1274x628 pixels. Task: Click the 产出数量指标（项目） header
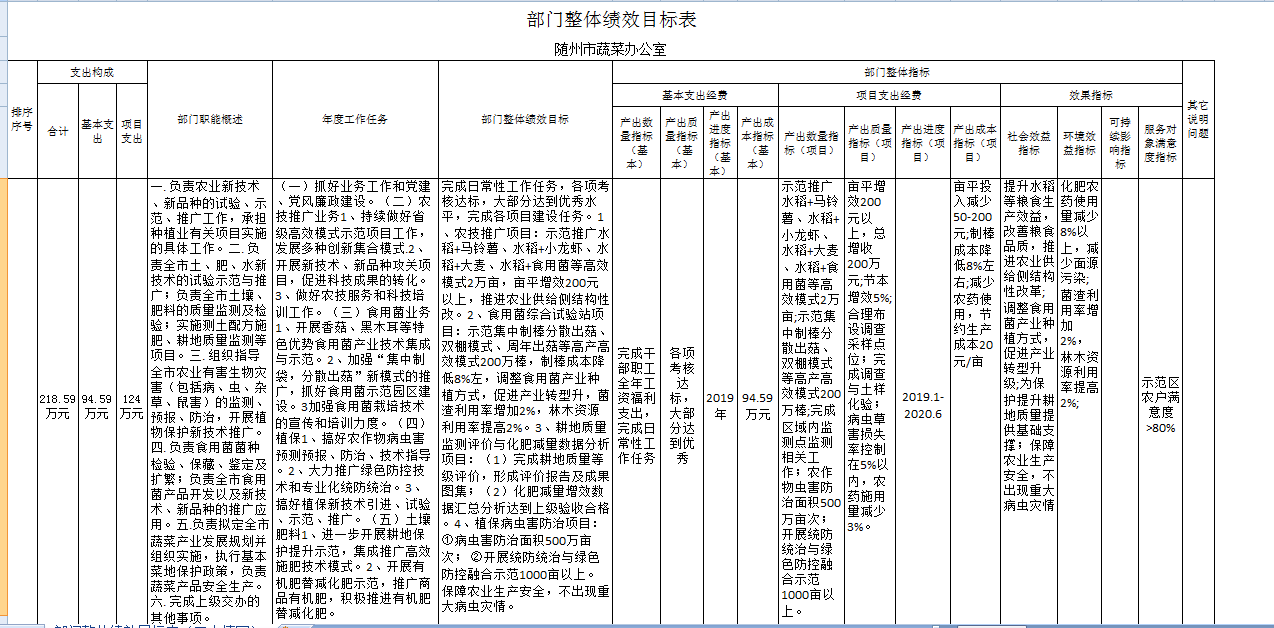pos(812,142)
